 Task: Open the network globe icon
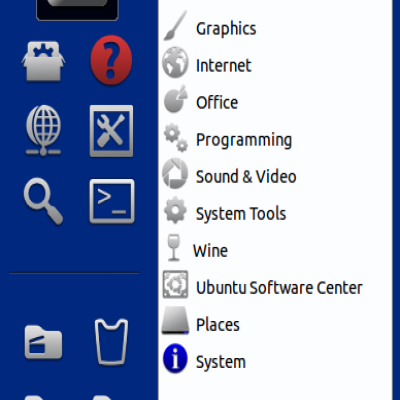pos(43,130)
